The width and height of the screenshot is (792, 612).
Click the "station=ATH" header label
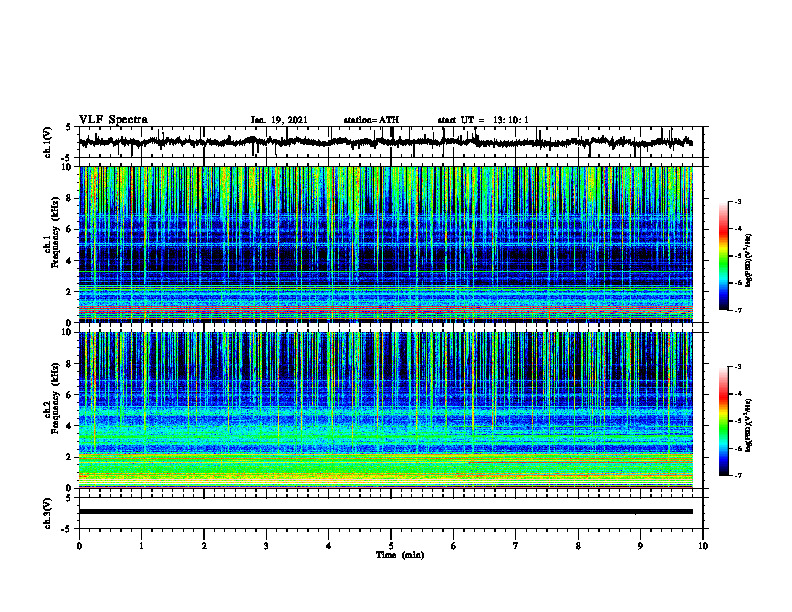(371, 120)
